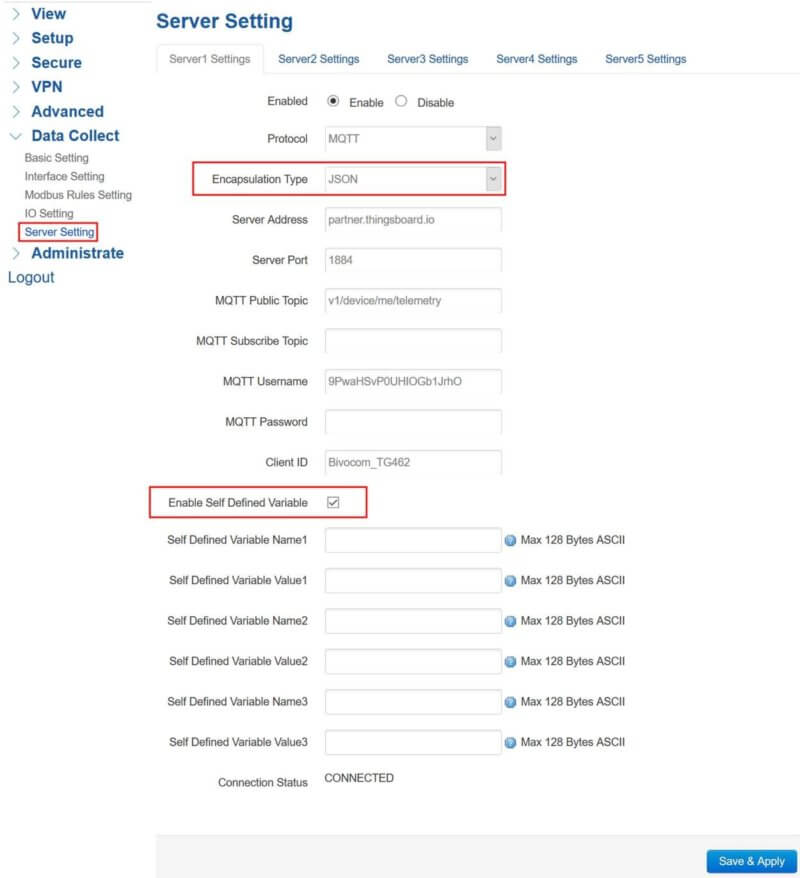Click the Server Address input field

[413, 220]
